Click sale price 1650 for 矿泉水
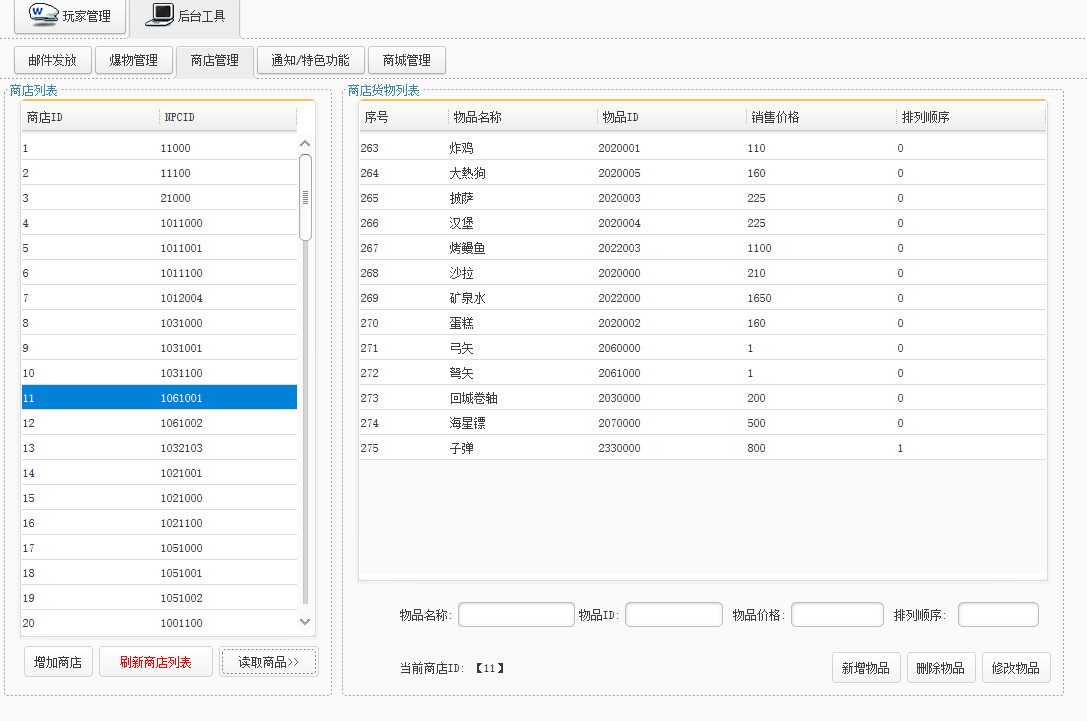Image resolution: width=1087 pixels, height=721 pixels. tap(759, 298)
